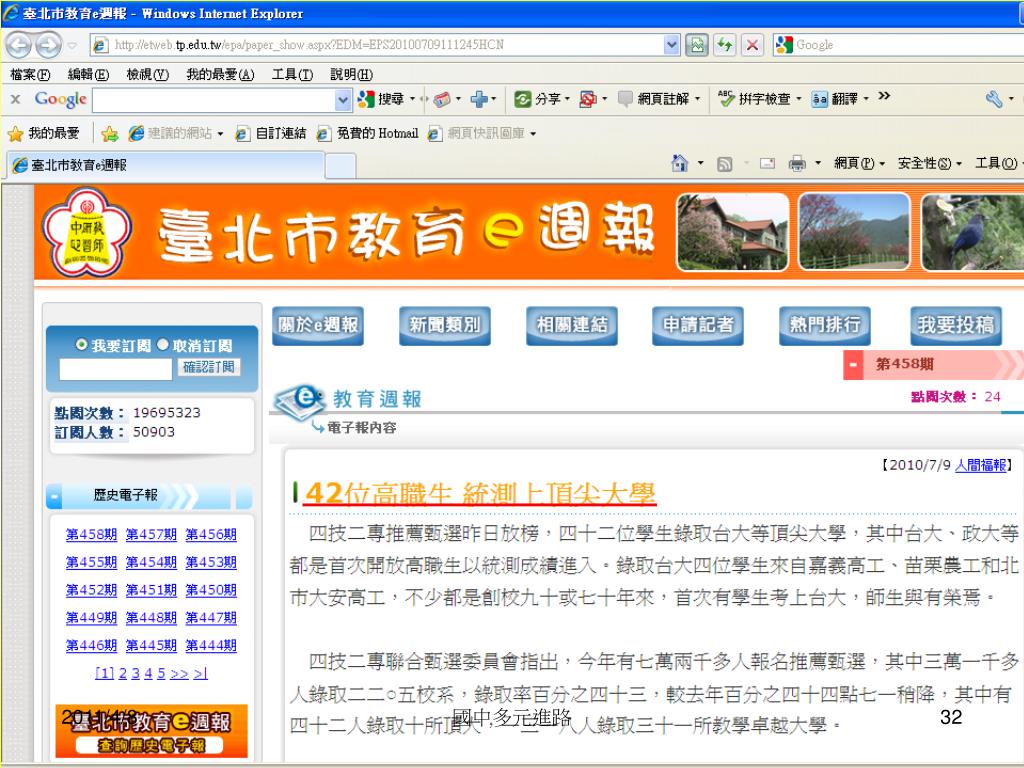Click the Home house icon in command bar
This screenshot has width=1024, height=768.
click(680, 163)
